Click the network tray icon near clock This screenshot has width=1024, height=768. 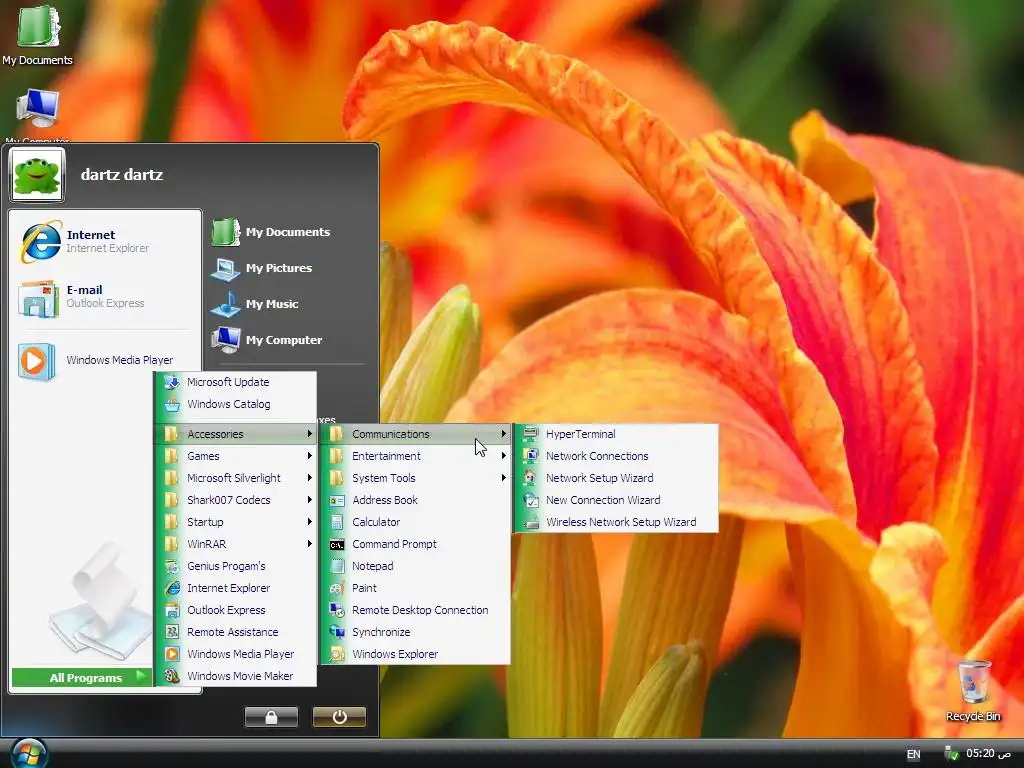[951, 754]
